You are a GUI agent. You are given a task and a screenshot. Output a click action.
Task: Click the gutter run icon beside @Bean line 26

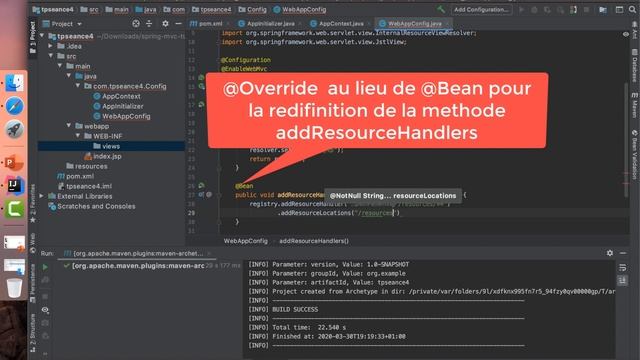pos(202,185)
